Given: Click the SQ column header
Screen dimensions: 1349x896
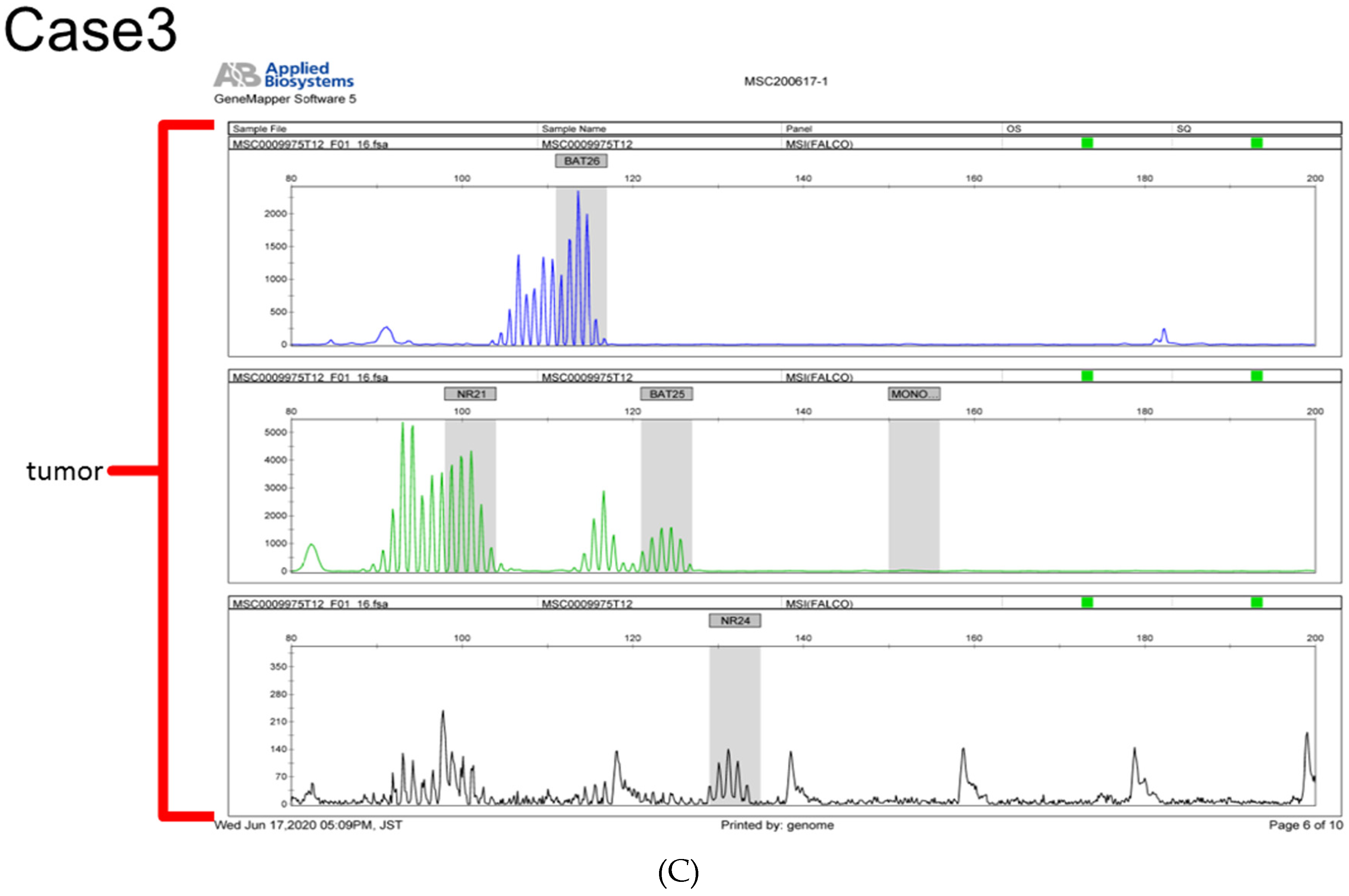Looking at the screenshot, I should 1183,129.
